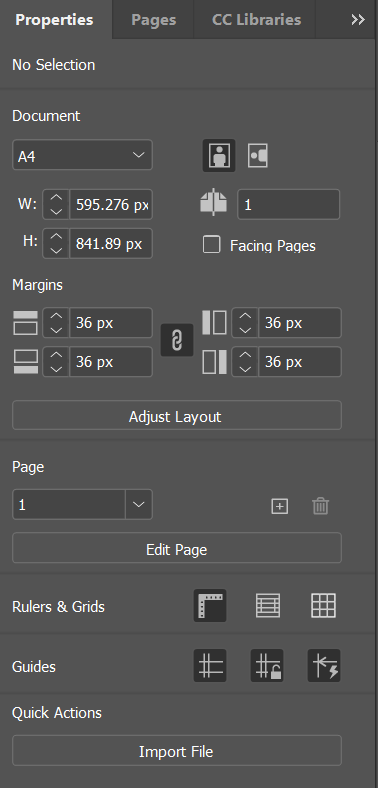
Task: Show the document grid icon
Action: (324, 606)
